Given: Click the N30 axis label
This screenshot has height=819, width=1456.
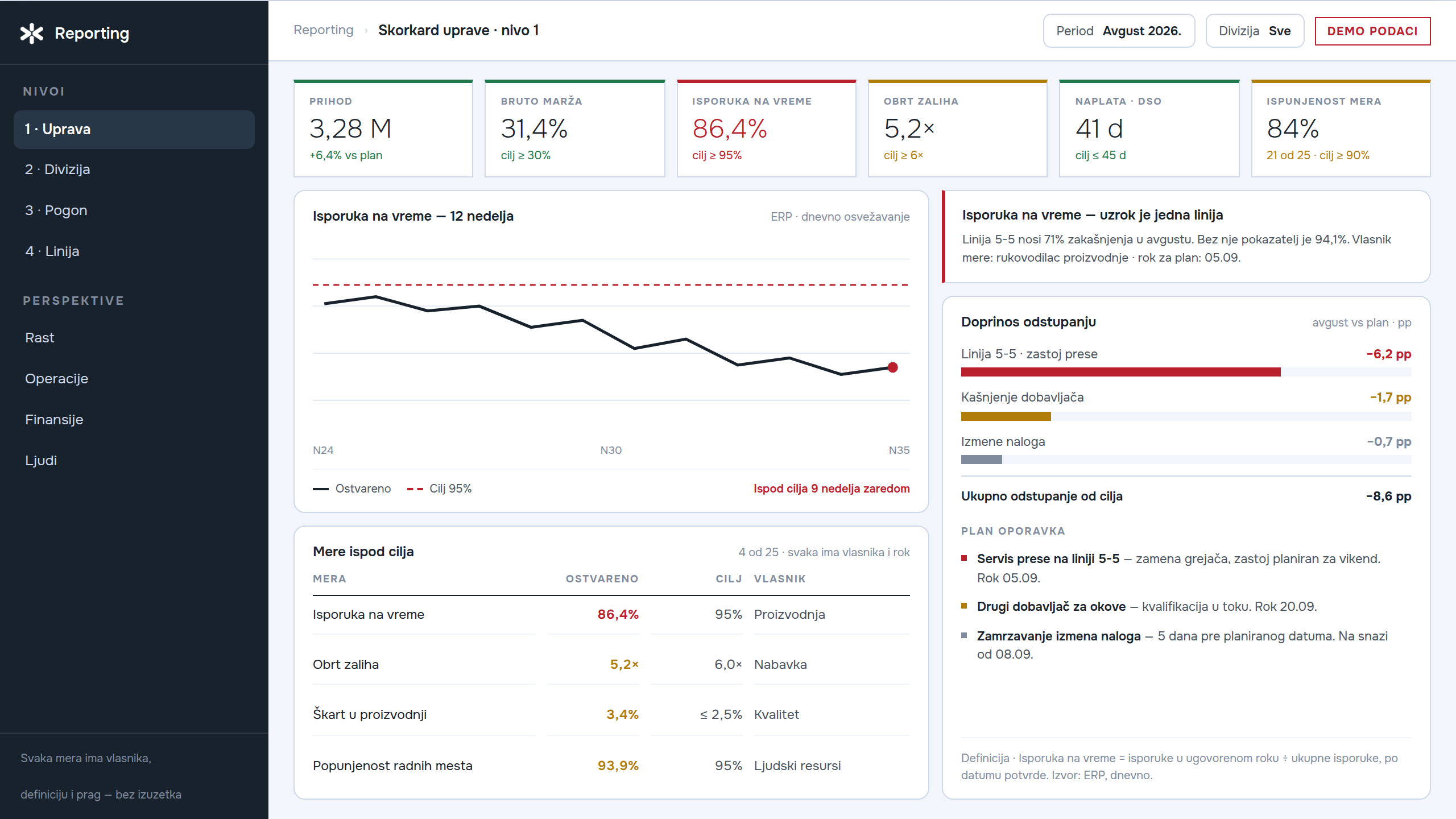Looking at the screenshot, I should point(611,450).
